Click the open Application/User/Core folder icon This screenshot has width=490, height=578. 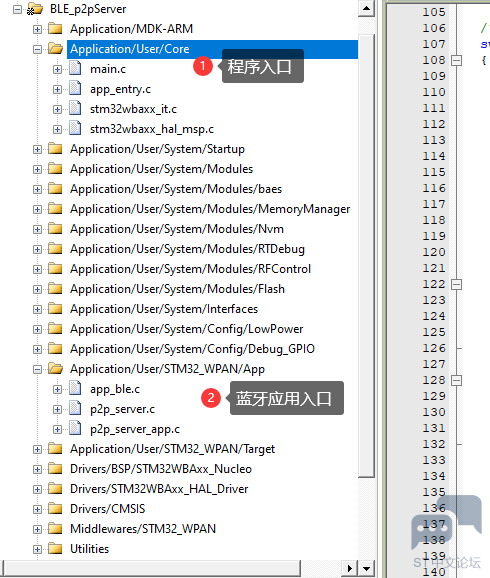click(x=55, y=49)
